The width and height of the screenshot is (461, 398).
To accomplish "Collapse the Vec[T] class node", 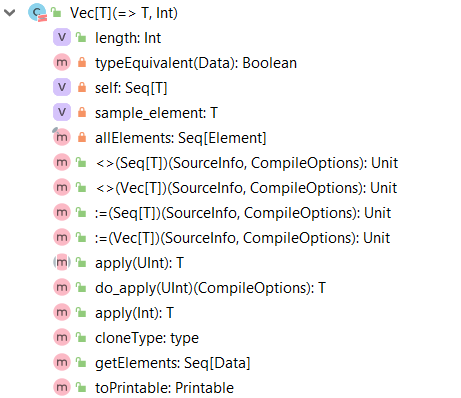I will pyautogui.click(x=10, y=13).
